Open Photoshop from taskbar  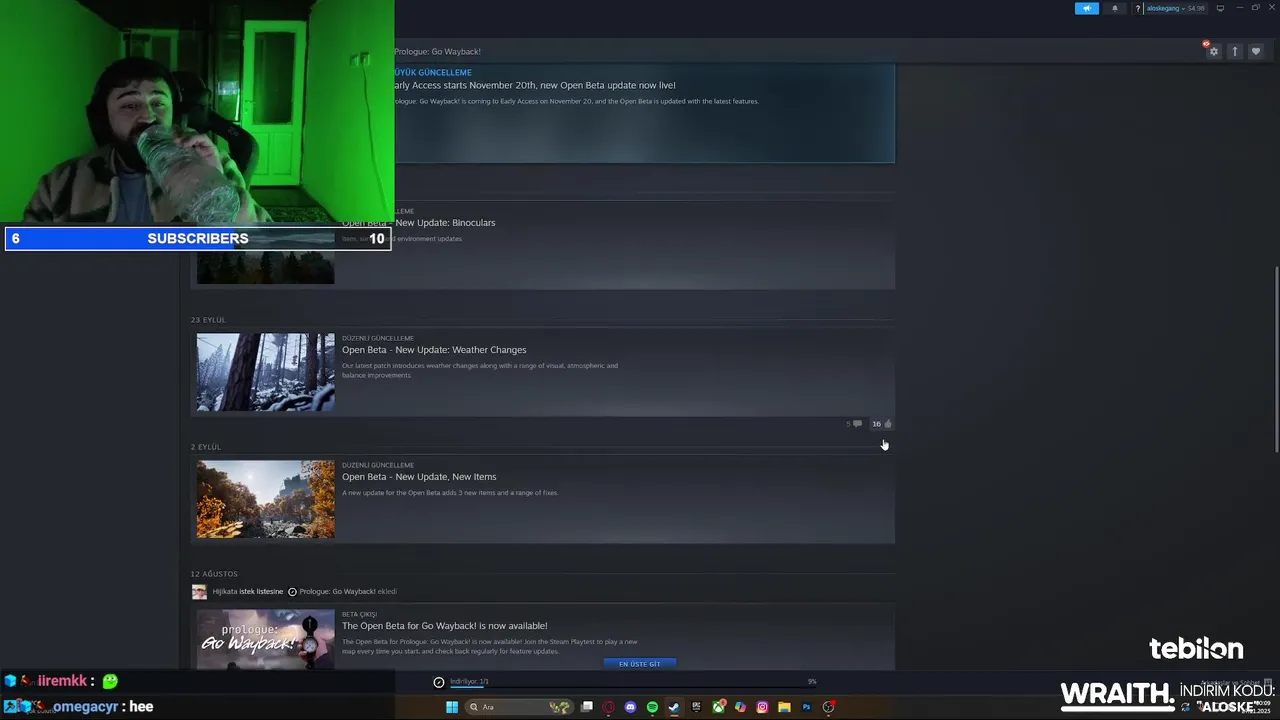pyautogui.click(x=806, y=707)
